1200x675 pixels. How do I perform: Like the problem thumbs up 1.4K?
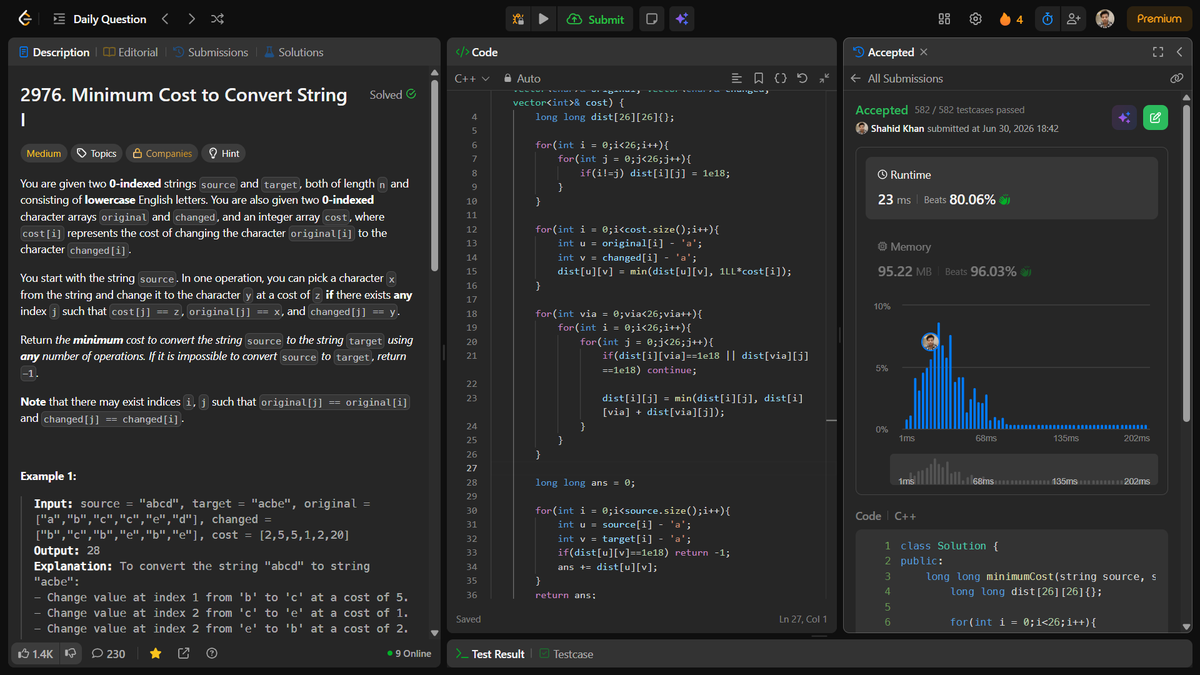click(x=36, y=653)
